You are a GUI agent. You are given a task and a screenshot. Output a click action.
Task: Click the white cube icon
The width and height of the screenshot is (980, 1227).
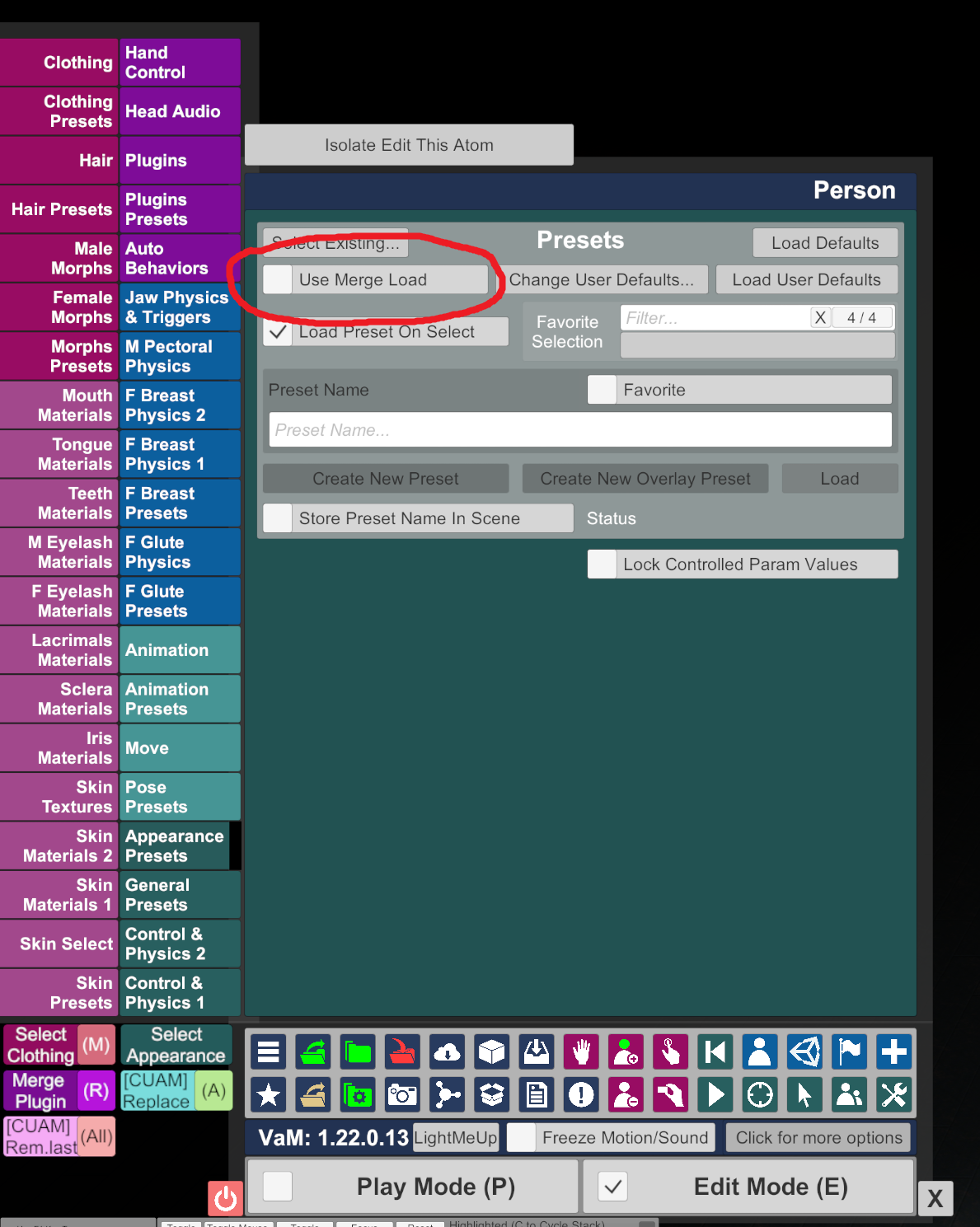(x=491, y=1052)
